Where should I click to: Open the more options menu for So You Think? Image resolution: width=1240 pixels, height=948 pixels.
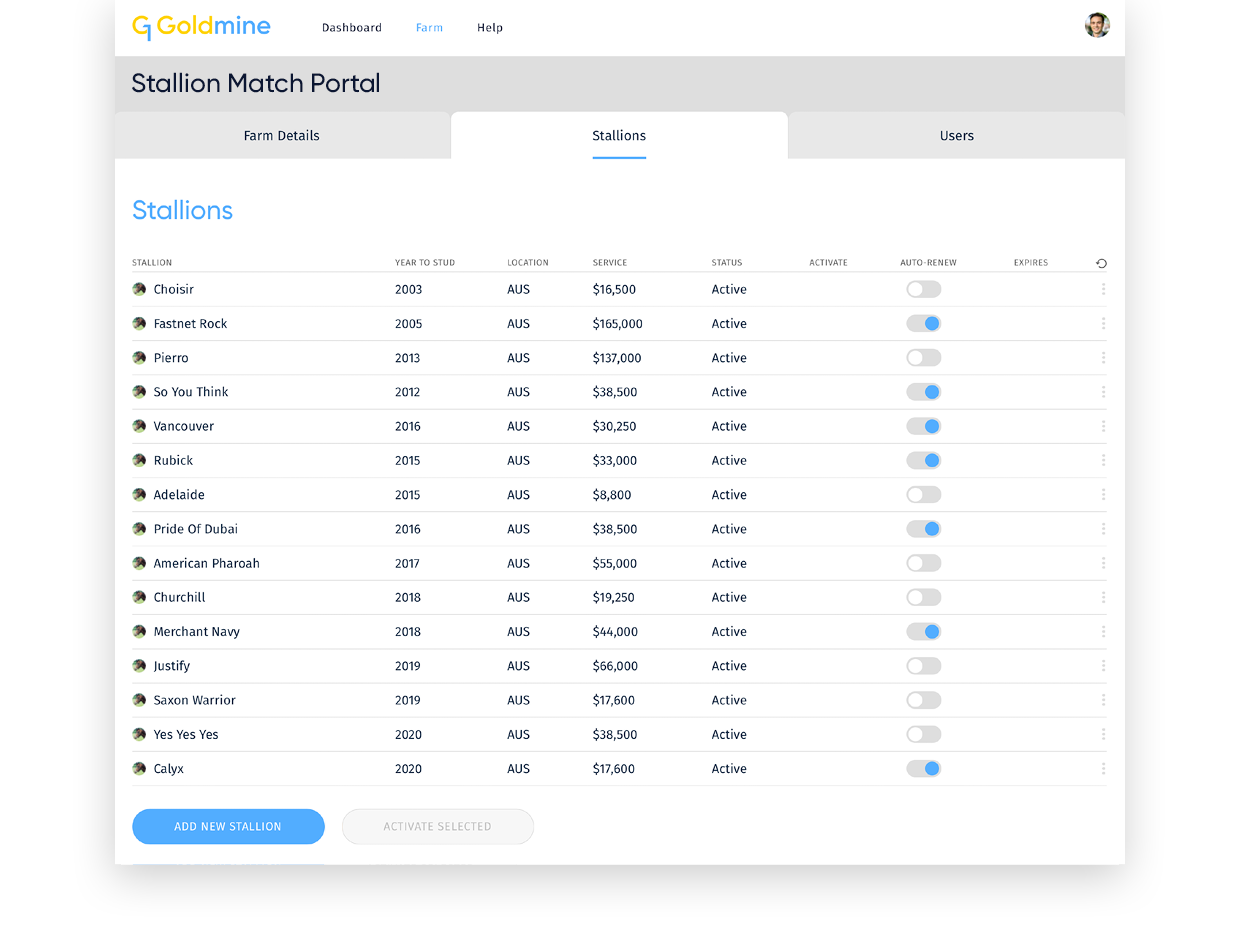pos(1103,392)
